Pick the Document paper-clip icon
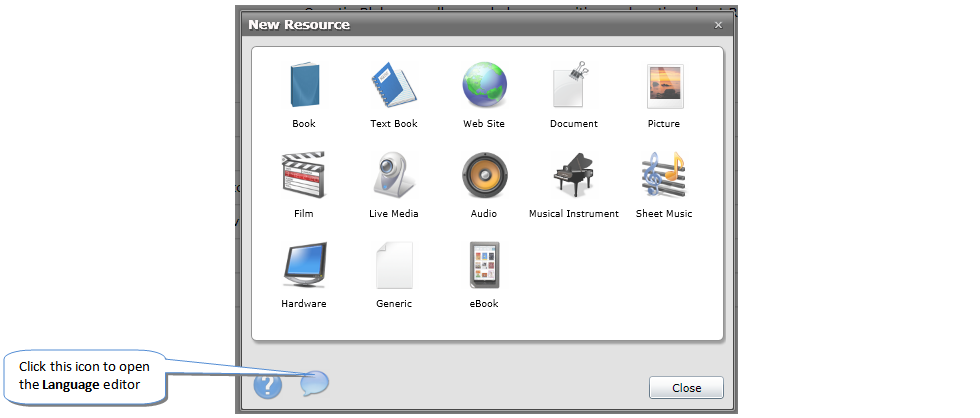Image resolution: width=980 pixels, height=418 pixels. (x=574, y=85)
